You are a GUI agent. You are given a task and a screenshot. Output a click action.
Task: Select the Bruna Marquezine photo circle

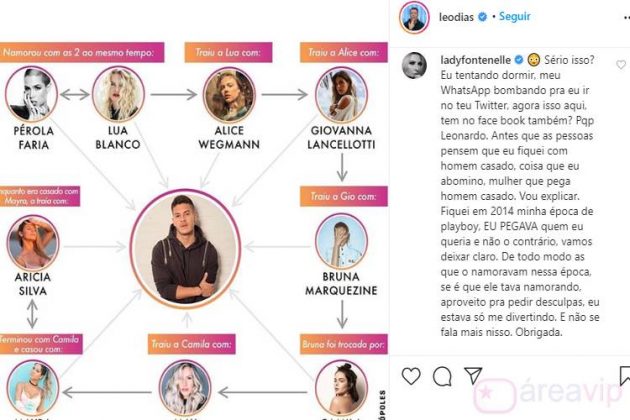coord(341,241)
